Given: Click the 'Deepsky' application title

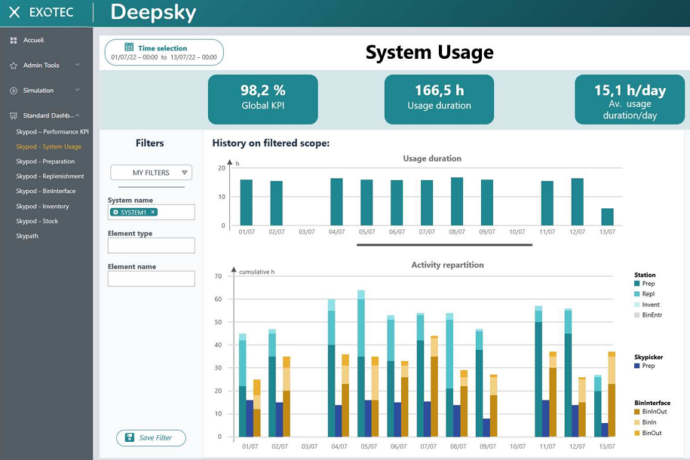Looking at the screenshot, I should [x=153, y=12].
